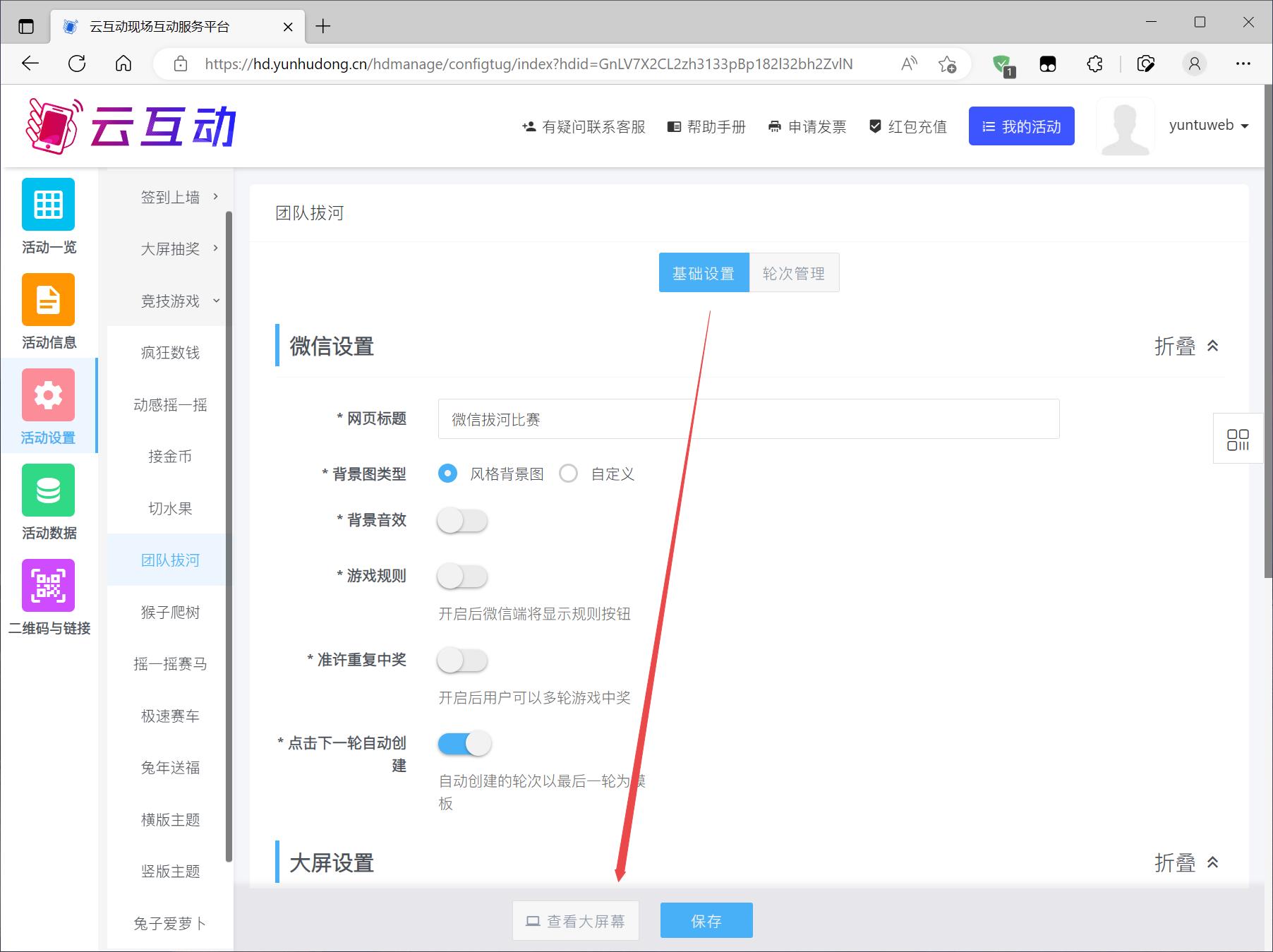Switch to the 轮次管理 tab

coord(794,273)
